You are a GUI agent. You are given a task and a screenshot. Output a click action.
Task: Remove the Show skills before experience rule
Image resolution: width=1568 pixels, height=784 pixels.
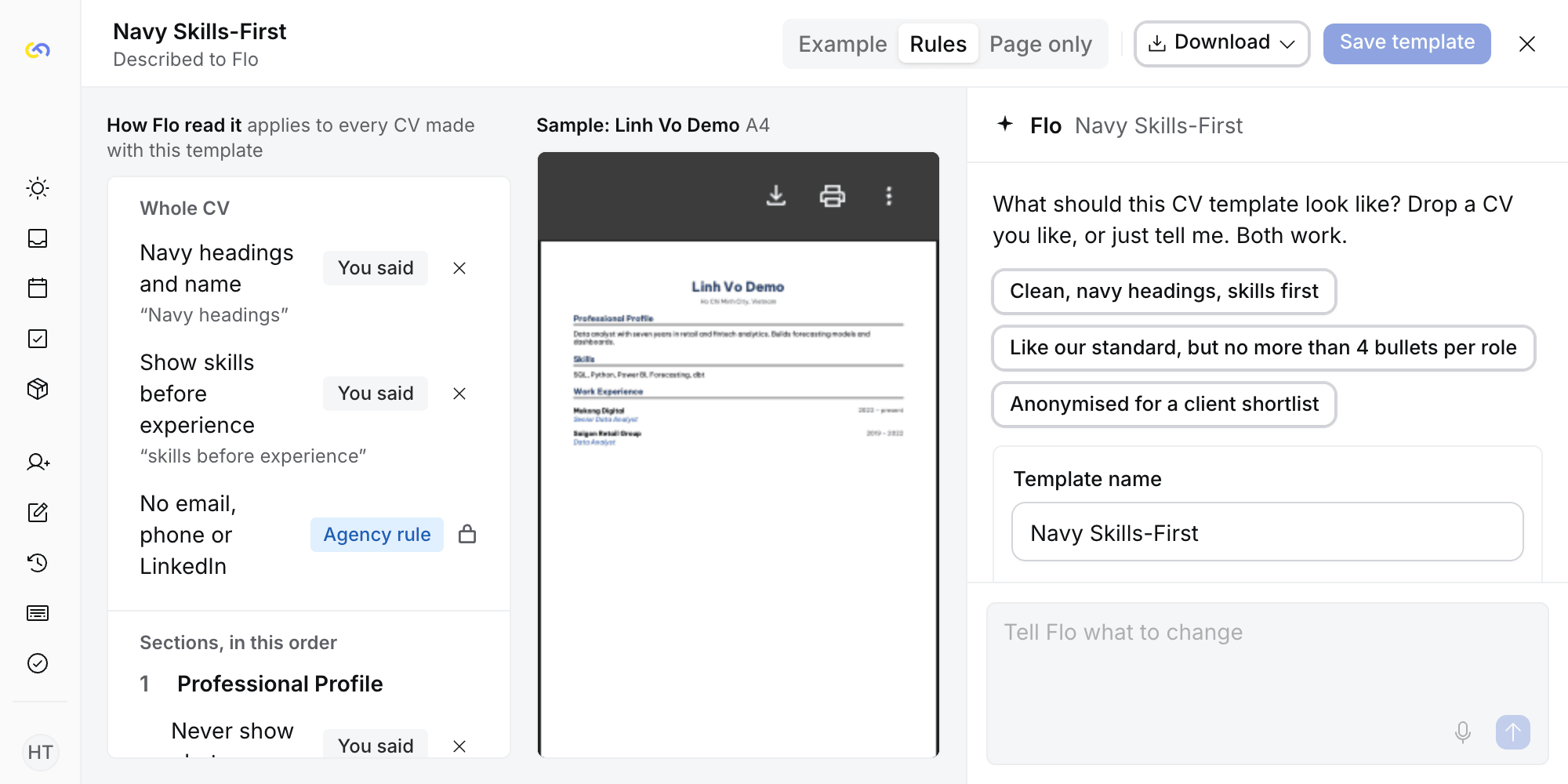coord(459,394)
